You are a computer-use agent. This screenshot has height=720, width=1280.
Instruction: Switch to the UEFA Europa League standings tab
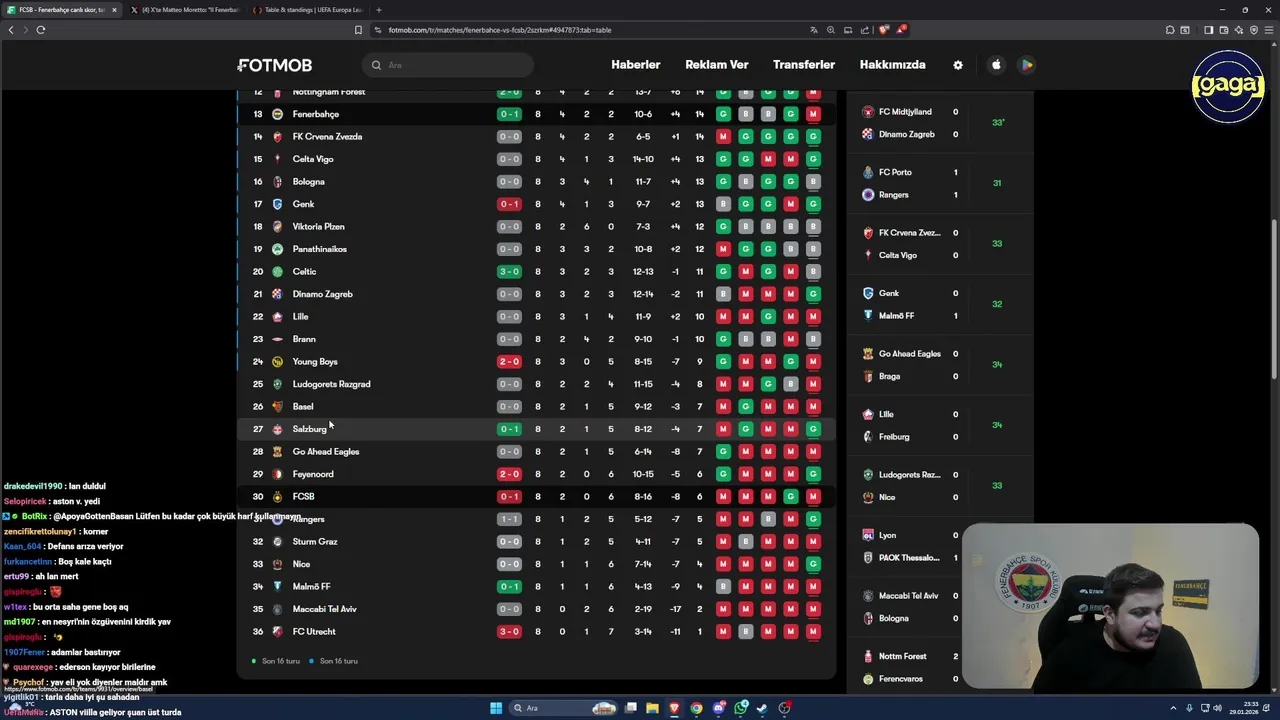tap(310, 10)
